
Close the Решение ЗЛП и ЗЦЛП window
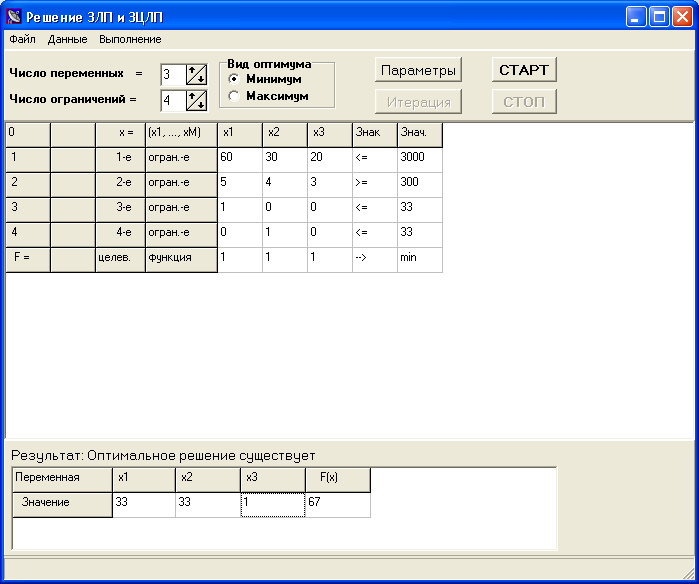click(x=682, y=16)
